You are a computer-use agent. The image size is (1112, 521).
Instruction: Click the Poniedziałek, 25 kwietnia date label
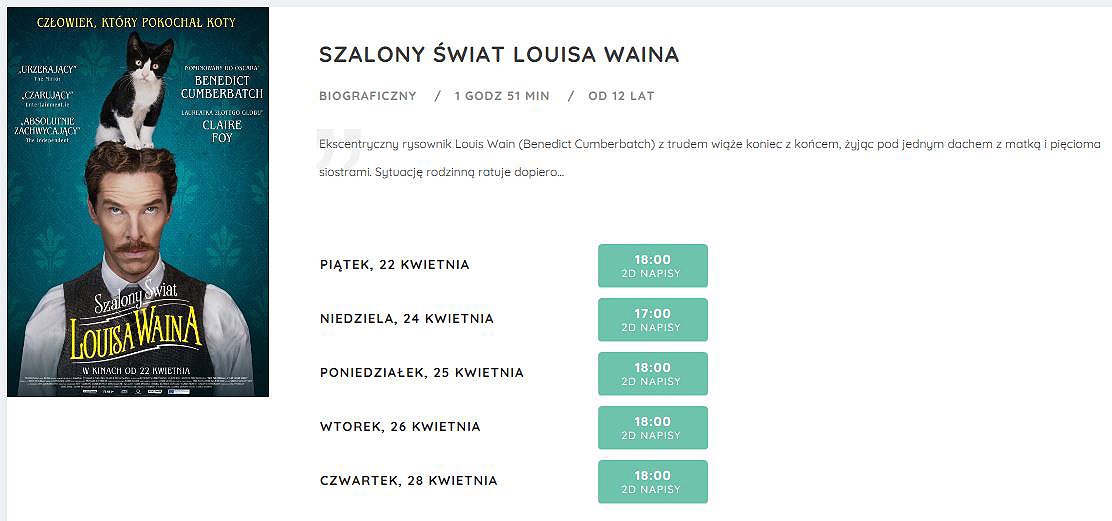422,373
